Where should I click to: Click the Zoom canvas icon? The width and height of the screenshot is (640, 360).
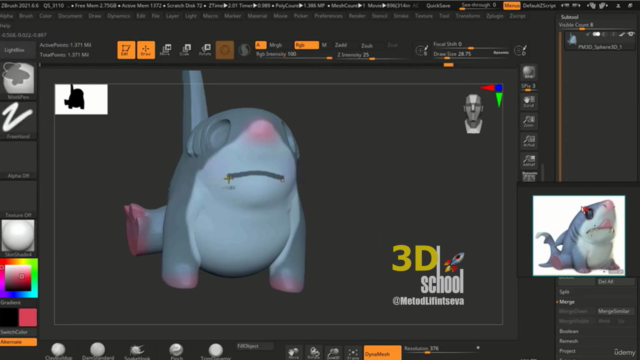point(529,121)
